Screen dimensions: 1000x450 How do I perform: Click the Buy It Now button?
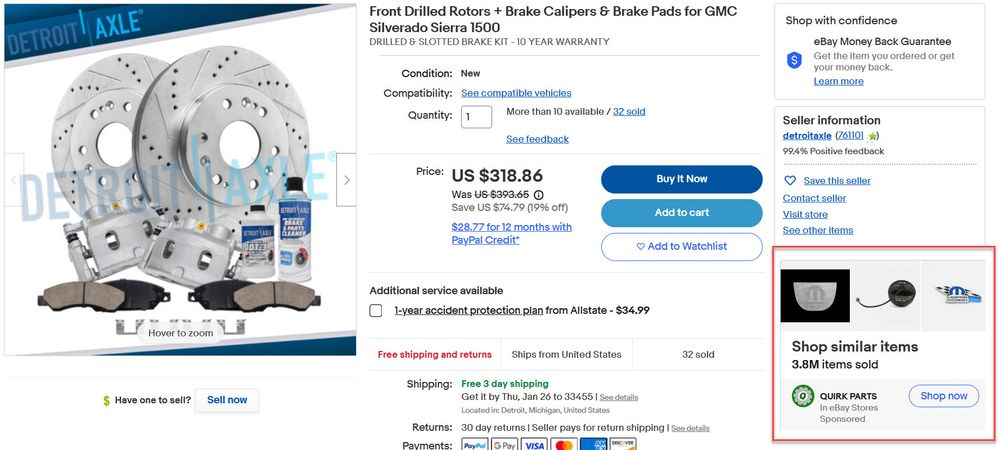pos(682,179)
